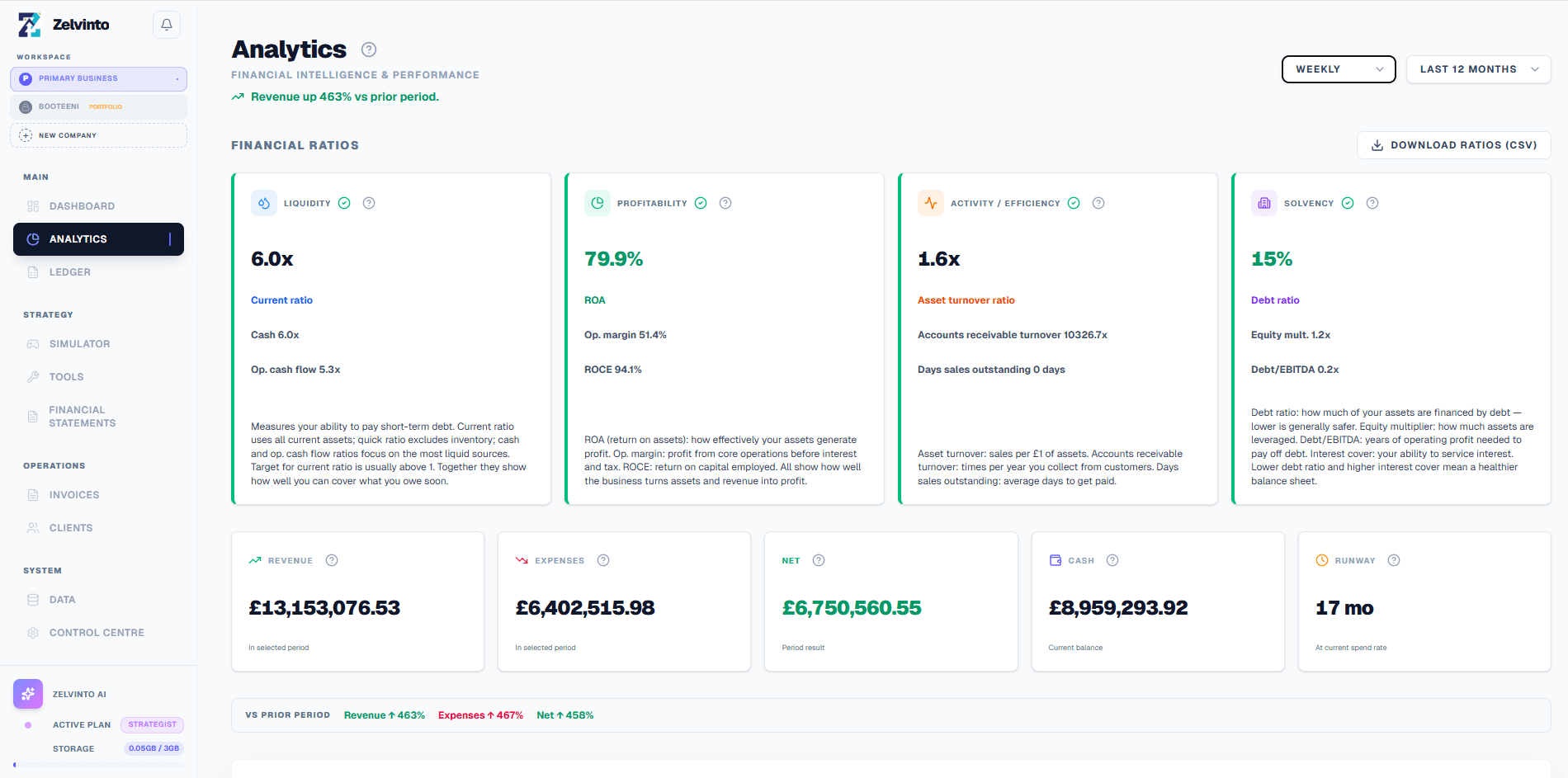Click the Profitability pie chart icon
Screen dimensions: 1568x778
pos(597,203)
